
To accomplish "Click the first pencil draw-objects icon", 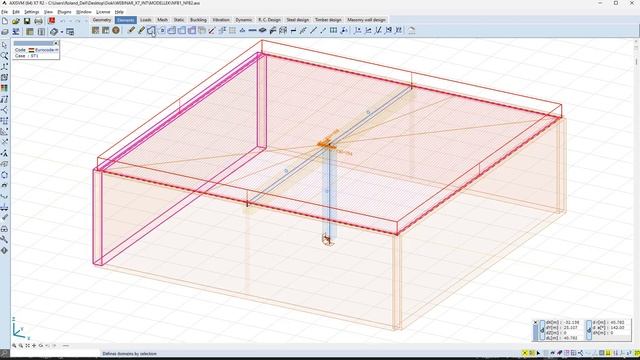I will [131, 30].
